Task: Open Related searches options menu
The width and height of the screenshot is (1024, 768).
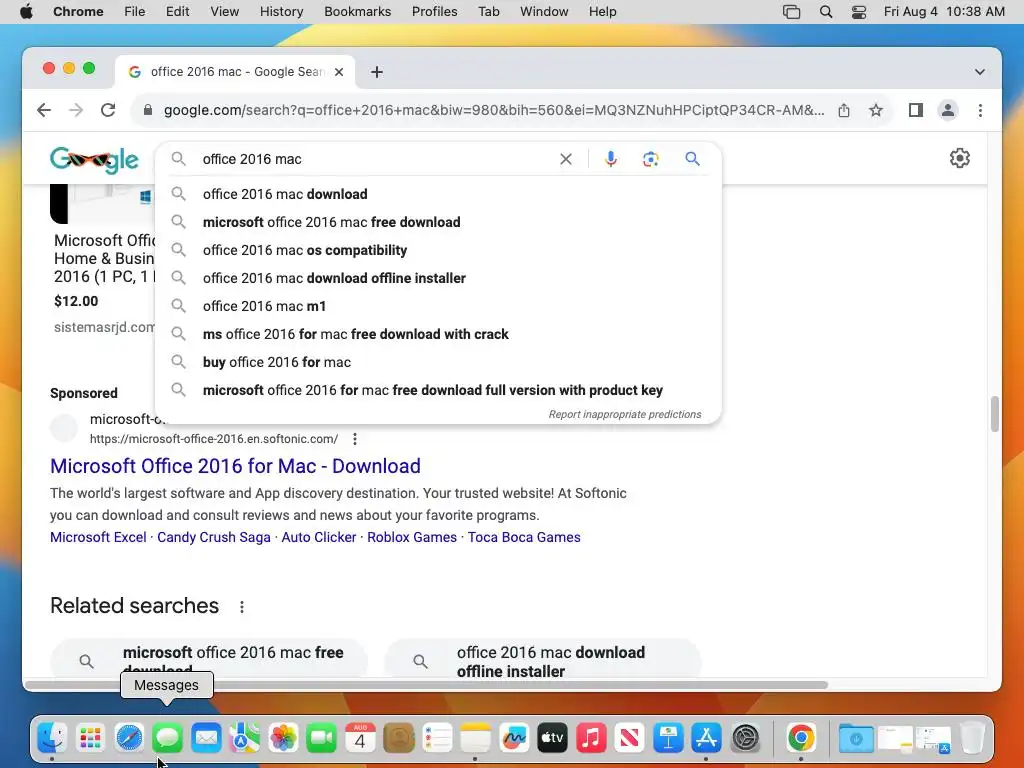Action: point(242,607)
